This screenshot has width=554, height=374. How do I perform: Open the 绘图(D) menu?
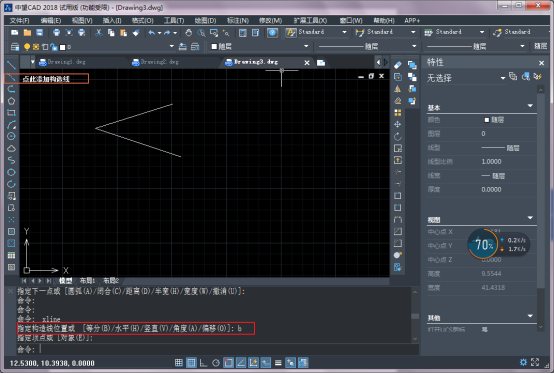pos(205,20)
